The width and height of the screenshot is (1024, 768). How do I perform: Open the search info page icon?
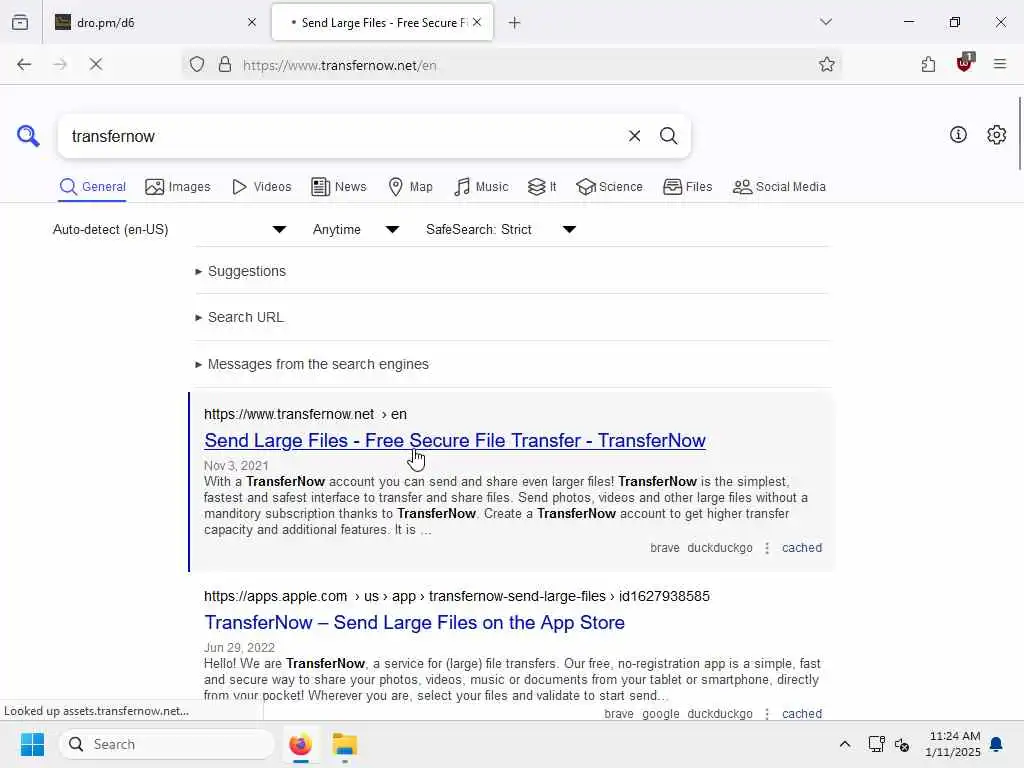pyautogui.click(x=958, y=135)
